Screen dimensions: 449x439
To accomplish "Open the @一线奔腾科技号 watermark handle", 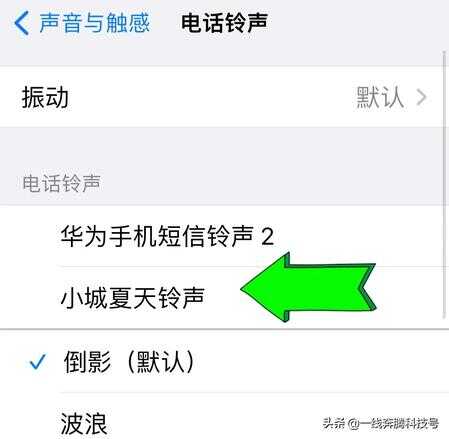I will (x=393, y=424).
